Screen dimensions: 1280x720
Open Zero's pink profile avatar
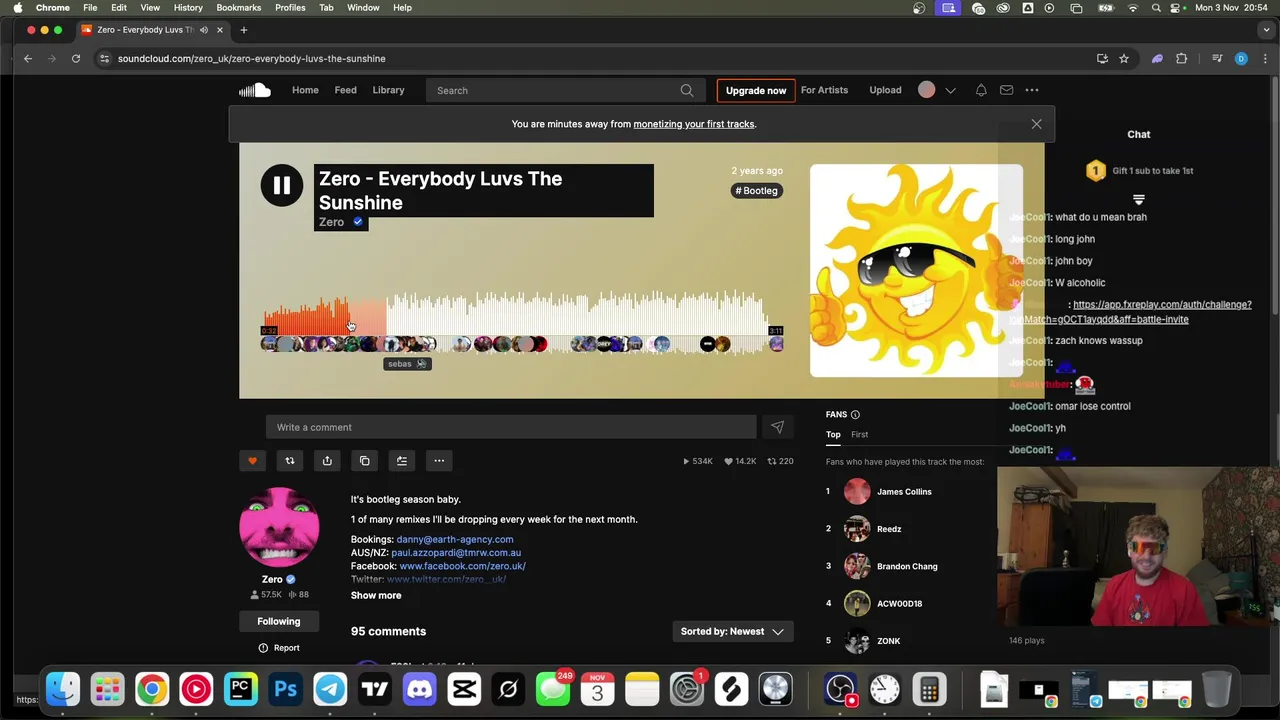(279, 527)
